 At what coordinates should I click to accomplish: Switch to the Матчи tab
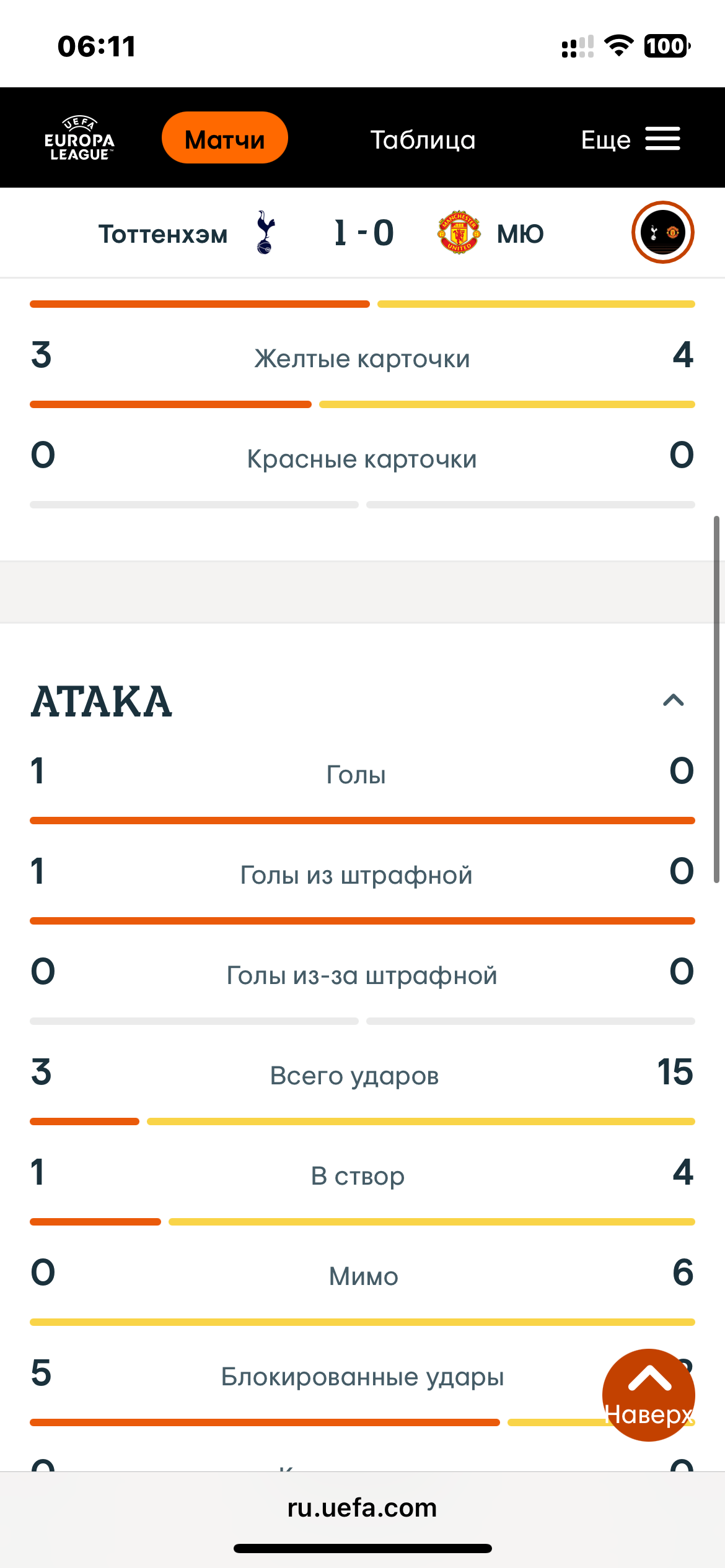pos(224,138)
